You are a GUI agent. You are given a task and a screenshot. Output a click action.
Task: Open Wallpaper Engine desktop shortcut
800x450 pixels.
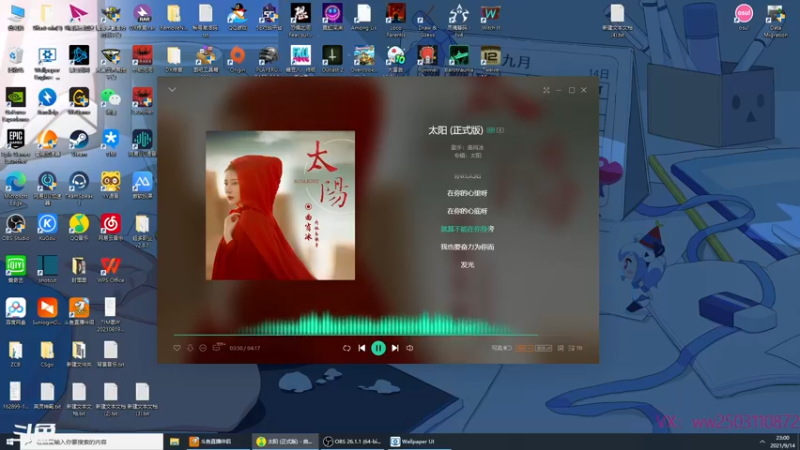pyautogui.click(x=47, y=63)
